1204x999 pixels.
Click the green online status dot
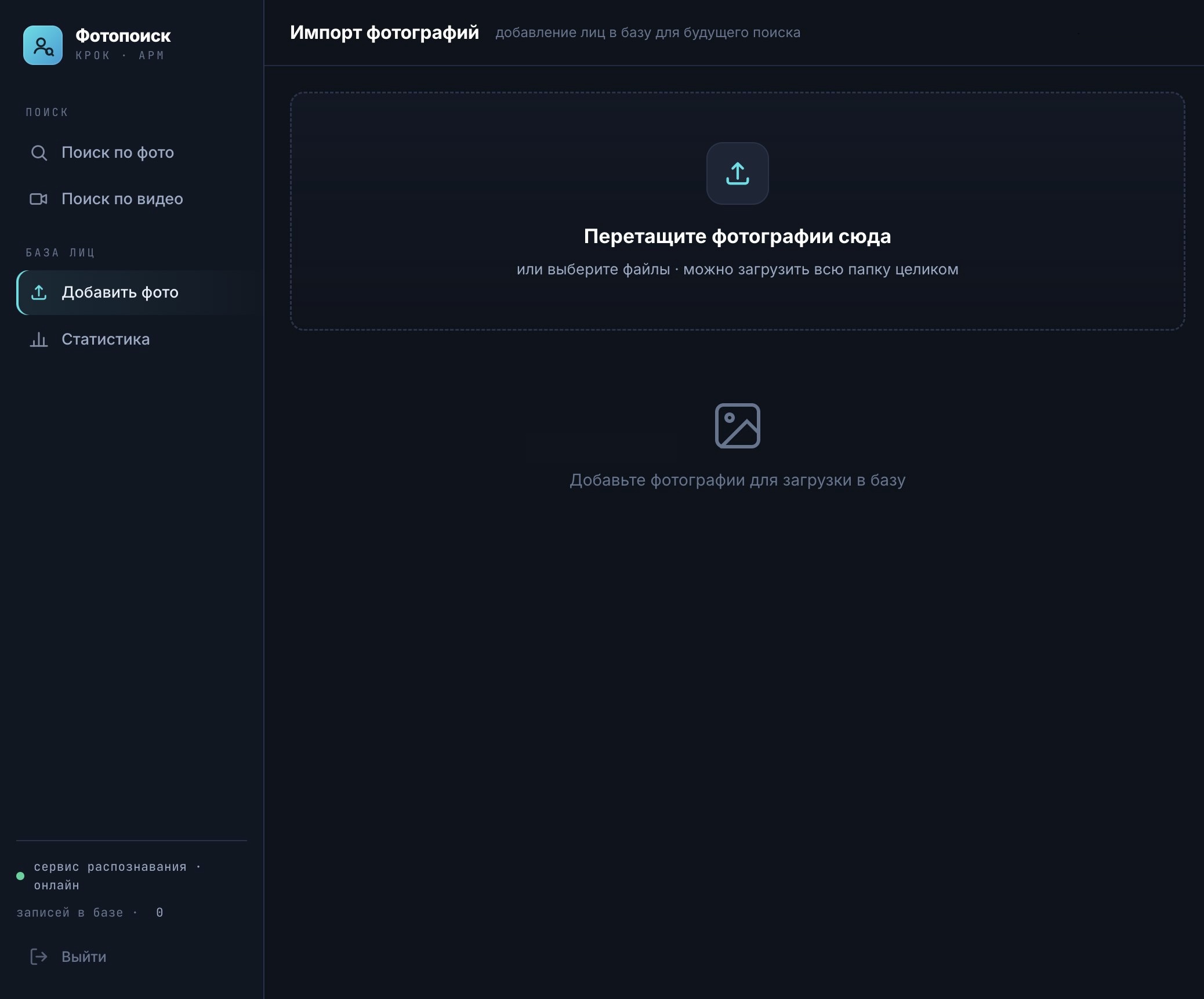(20, 876)
